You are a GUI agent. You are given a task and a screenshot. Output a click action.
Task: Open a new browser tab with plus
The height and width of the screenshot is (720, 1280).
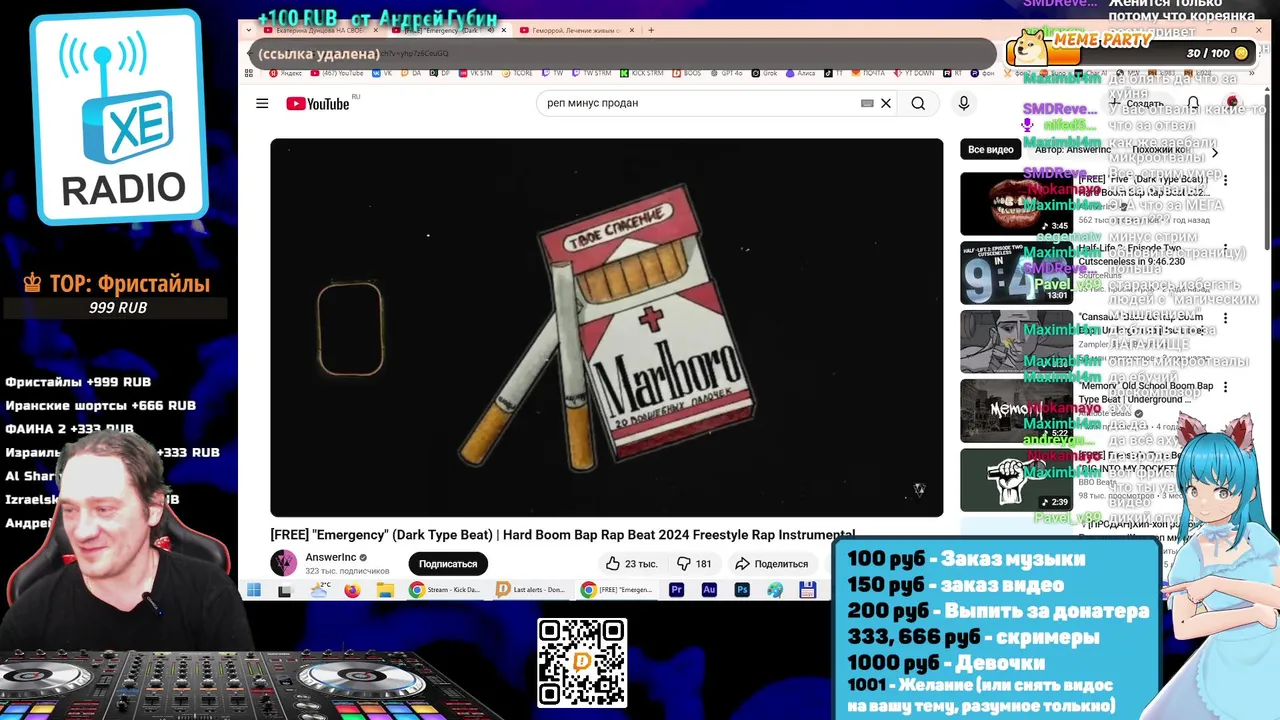coord(651,30)
